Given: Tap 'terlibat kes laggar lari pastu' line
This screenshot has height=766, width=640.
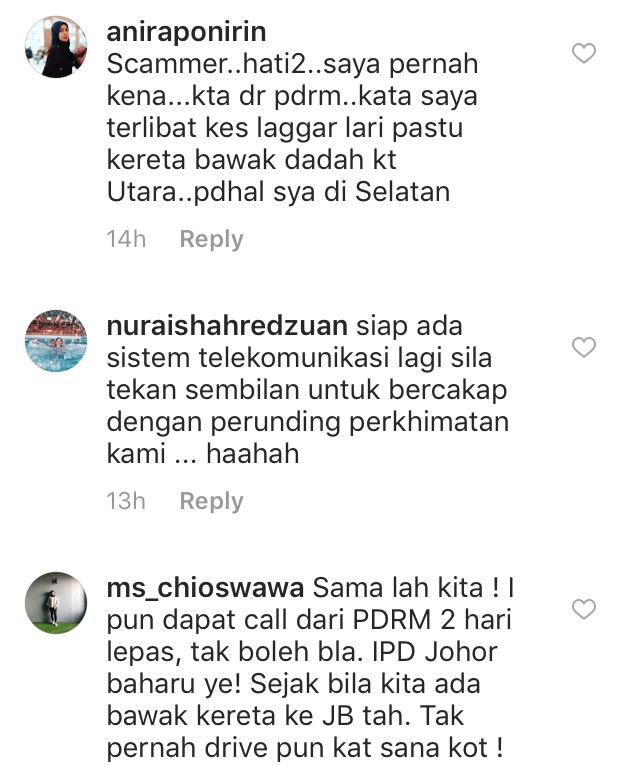Looking at the screenshot, I should 285,128.
